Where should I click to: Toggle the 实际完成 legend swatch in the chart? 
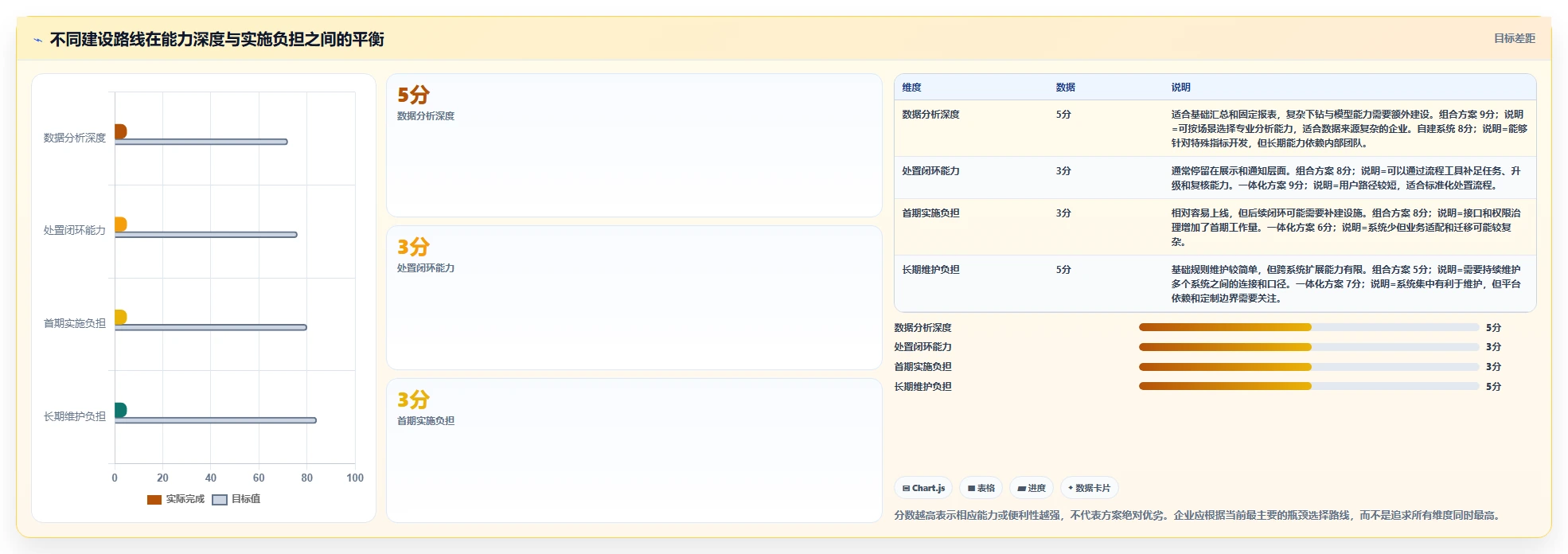pyautogui.click(x=154, y=500)
